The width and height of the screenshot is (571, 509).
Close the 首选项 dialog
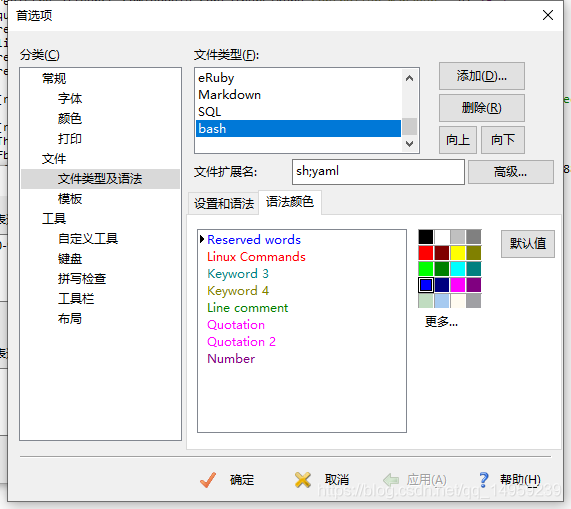548,15
